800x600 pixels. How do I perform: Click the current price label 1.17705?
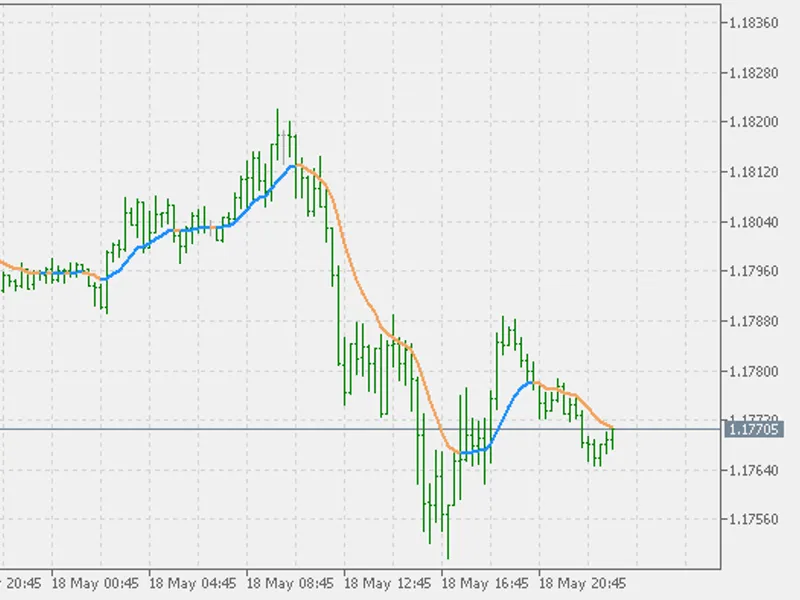click(x=754, y=429)
